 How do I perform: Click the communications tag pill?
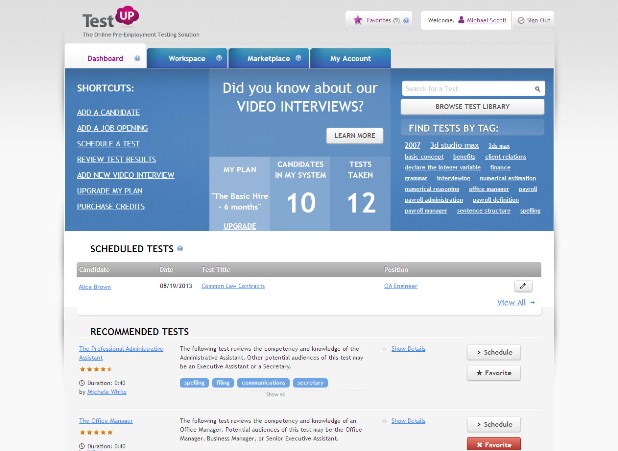tap(263, 383)
